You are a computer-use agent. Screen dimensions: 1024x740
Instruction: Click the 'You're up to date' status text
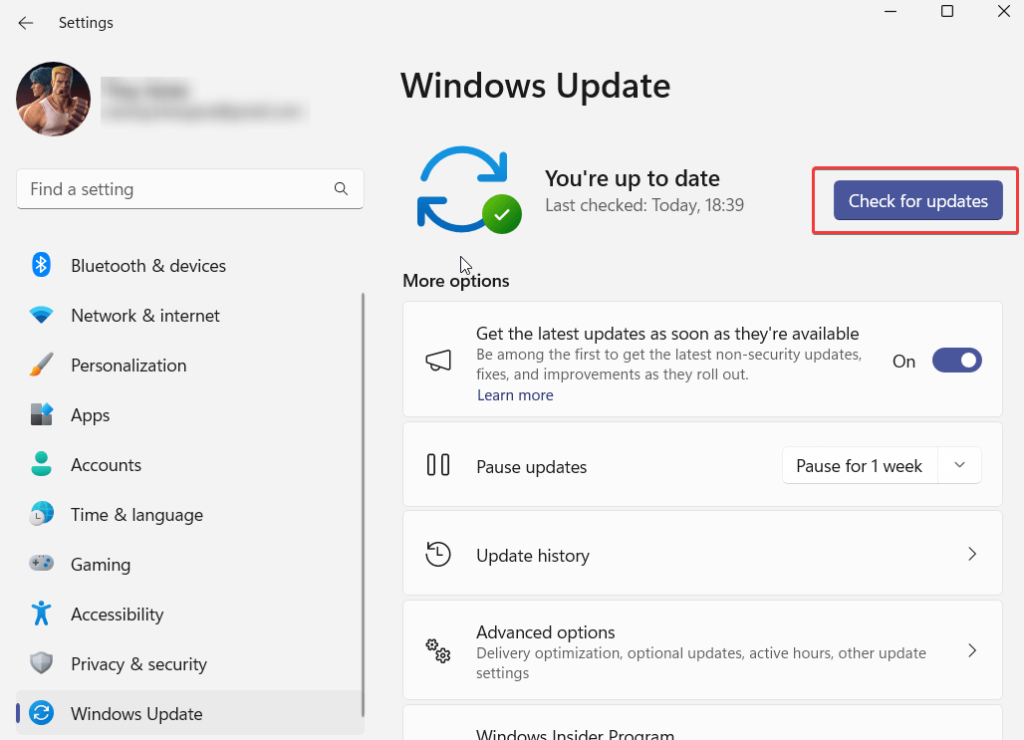[x=632, y=178]
